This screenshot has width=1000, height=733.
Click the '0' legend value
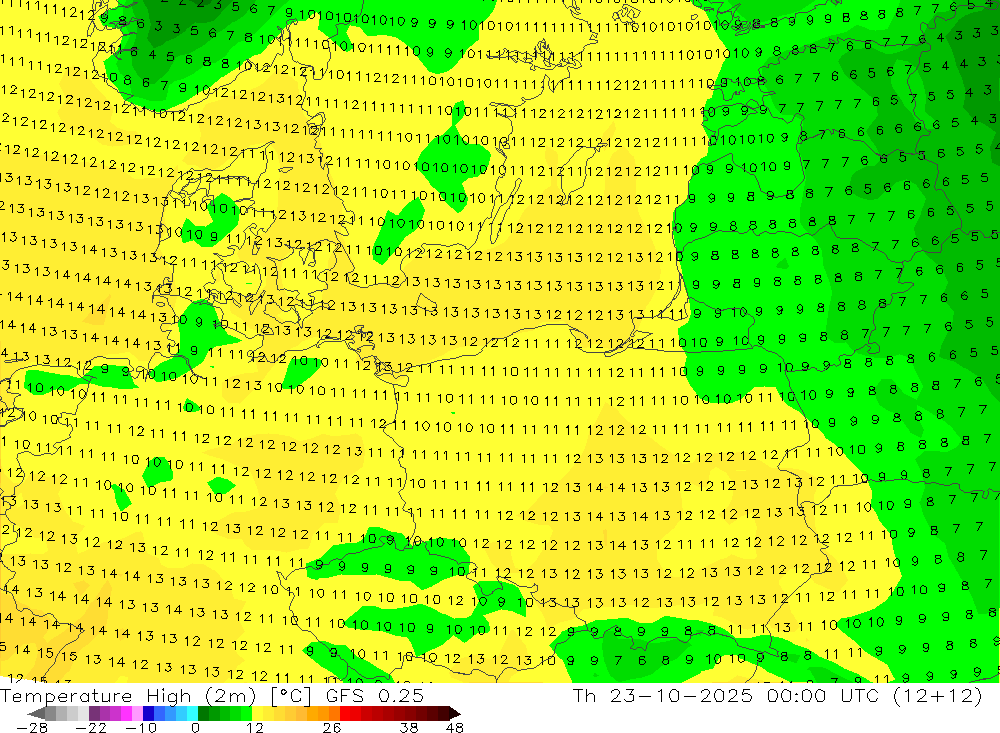click(196, 728)
